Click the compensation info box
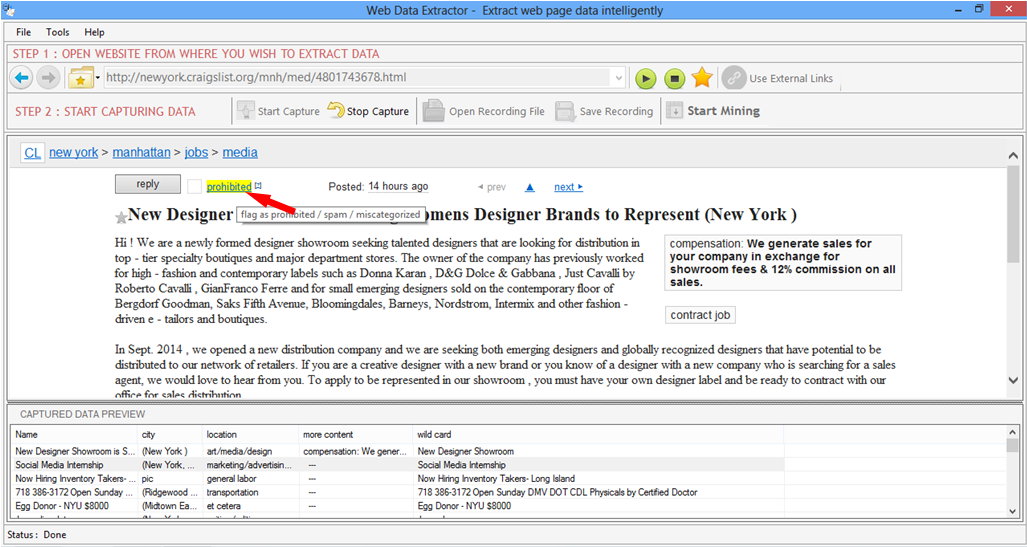 point(783,263)
